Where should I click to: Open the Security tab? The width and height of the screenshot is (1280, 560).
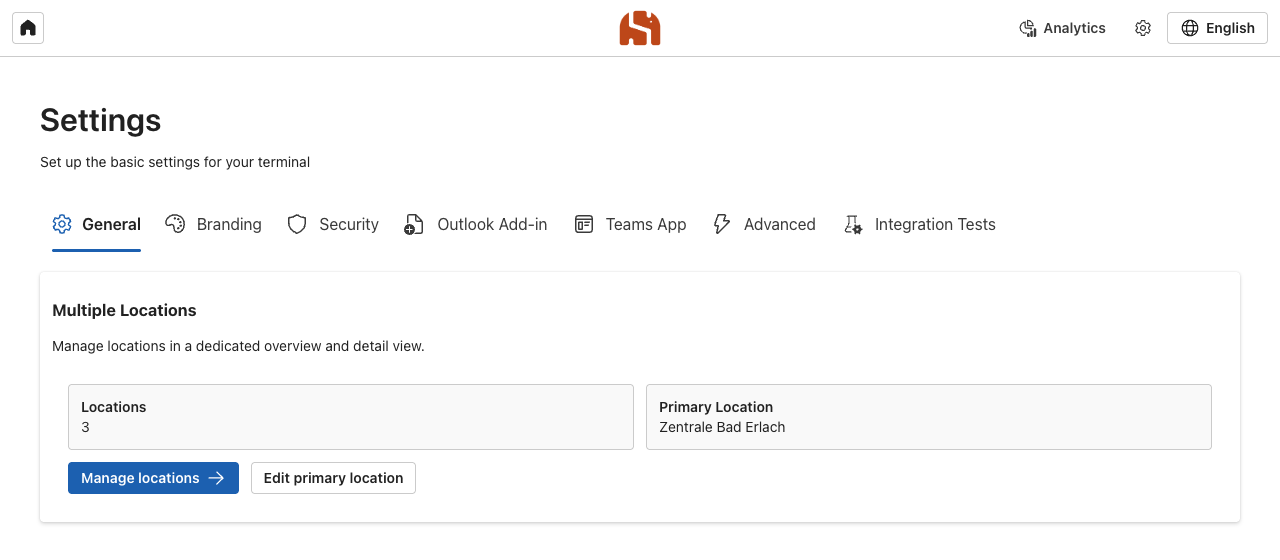[333, 224]
